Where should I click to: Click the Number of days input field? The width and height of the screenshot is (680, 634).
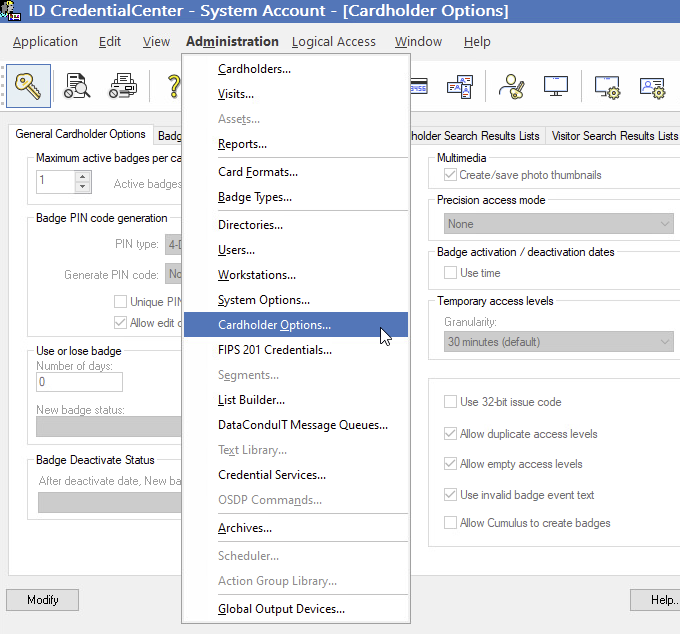point(79,382)
